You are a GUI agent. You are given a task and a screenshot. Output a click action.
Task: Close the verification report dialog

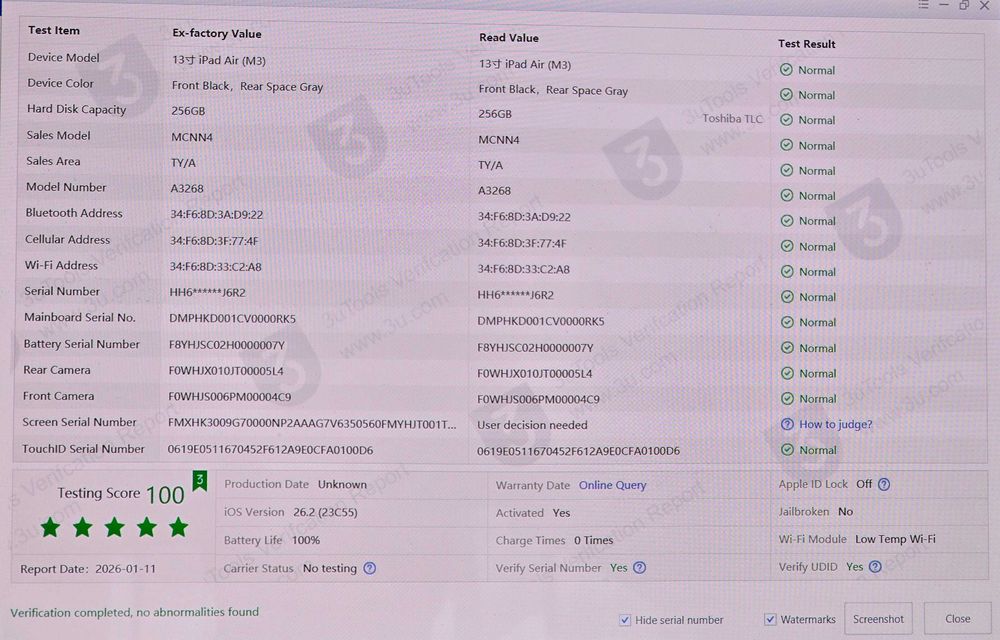[x=957, y=619]
